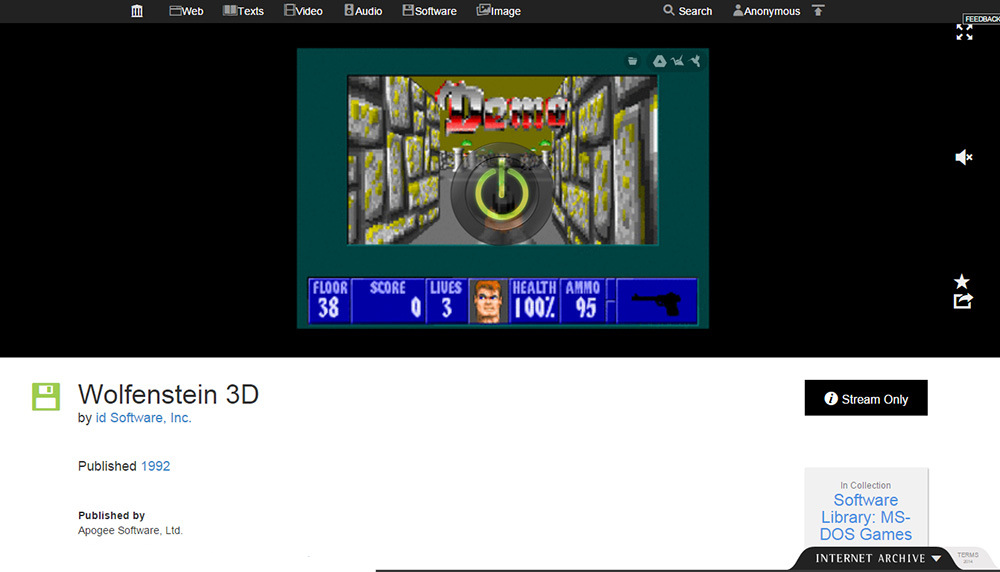Open the Terms link at bottom right

click(967, 557)
